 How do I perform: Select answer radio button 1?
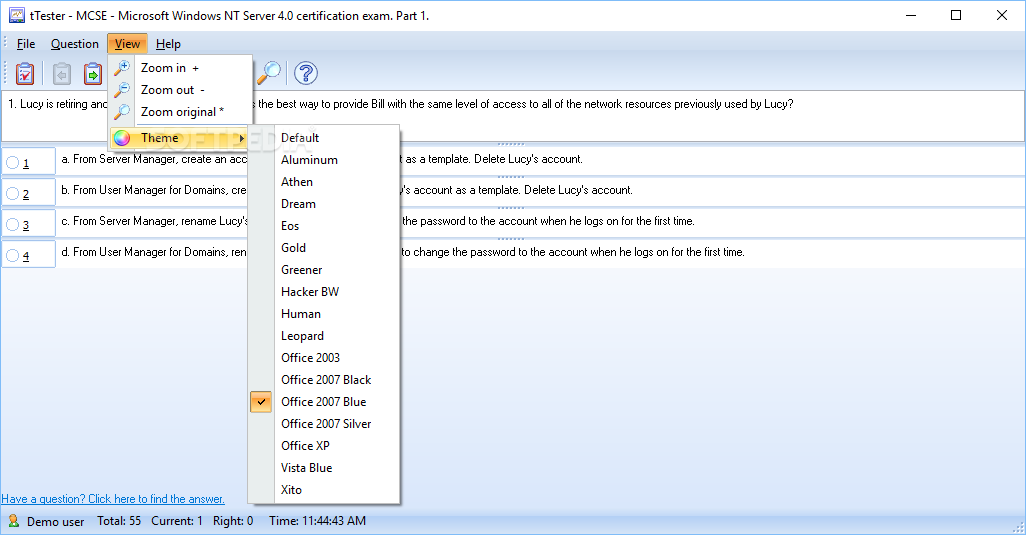coord(12,162)
